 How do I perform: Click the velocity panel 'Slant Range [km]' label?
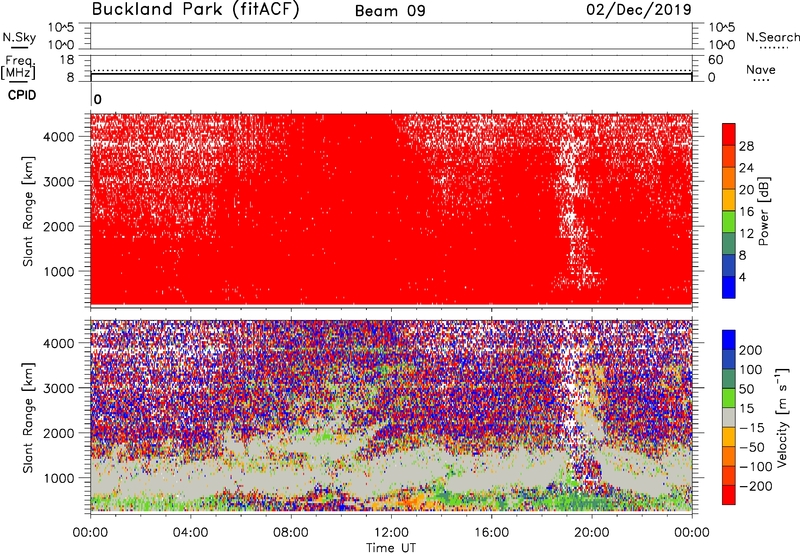pyautogui.click(x=28, y=417)
